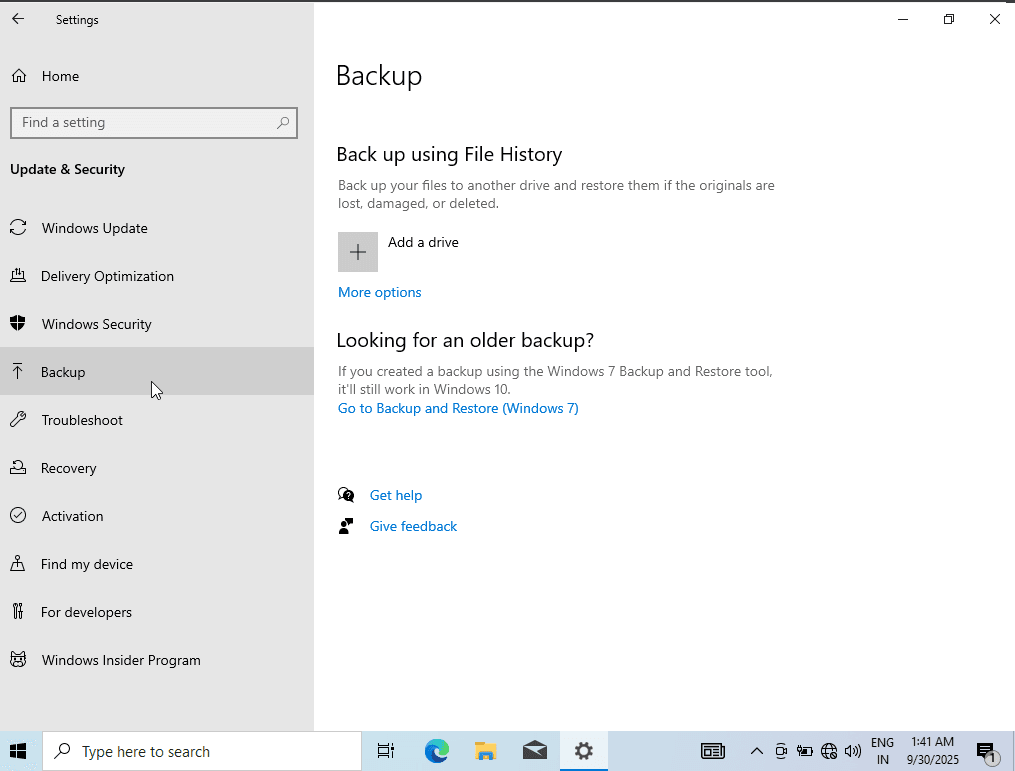The height and width of the screenshot is (771, 1015).
Task: Open the Activation page
Action: pyautogui.click(x=72, y=516)
